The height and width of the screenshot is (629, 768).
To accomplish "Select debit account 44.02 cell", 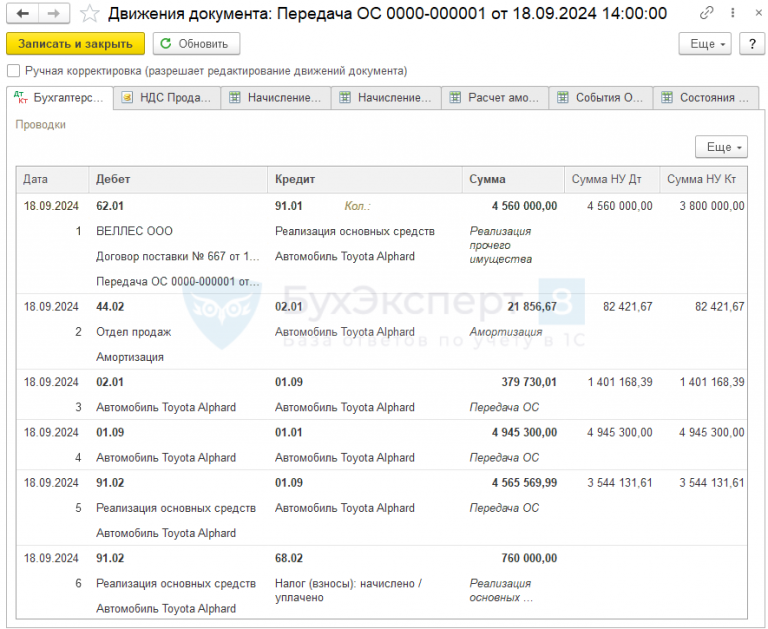I will (x=110, y=307).
